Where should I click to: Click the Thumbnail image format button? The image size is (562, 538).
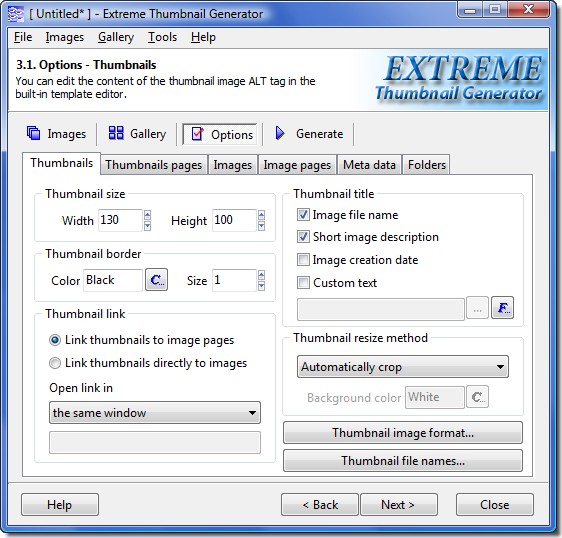pyautogui.click(x=403, y=433)
